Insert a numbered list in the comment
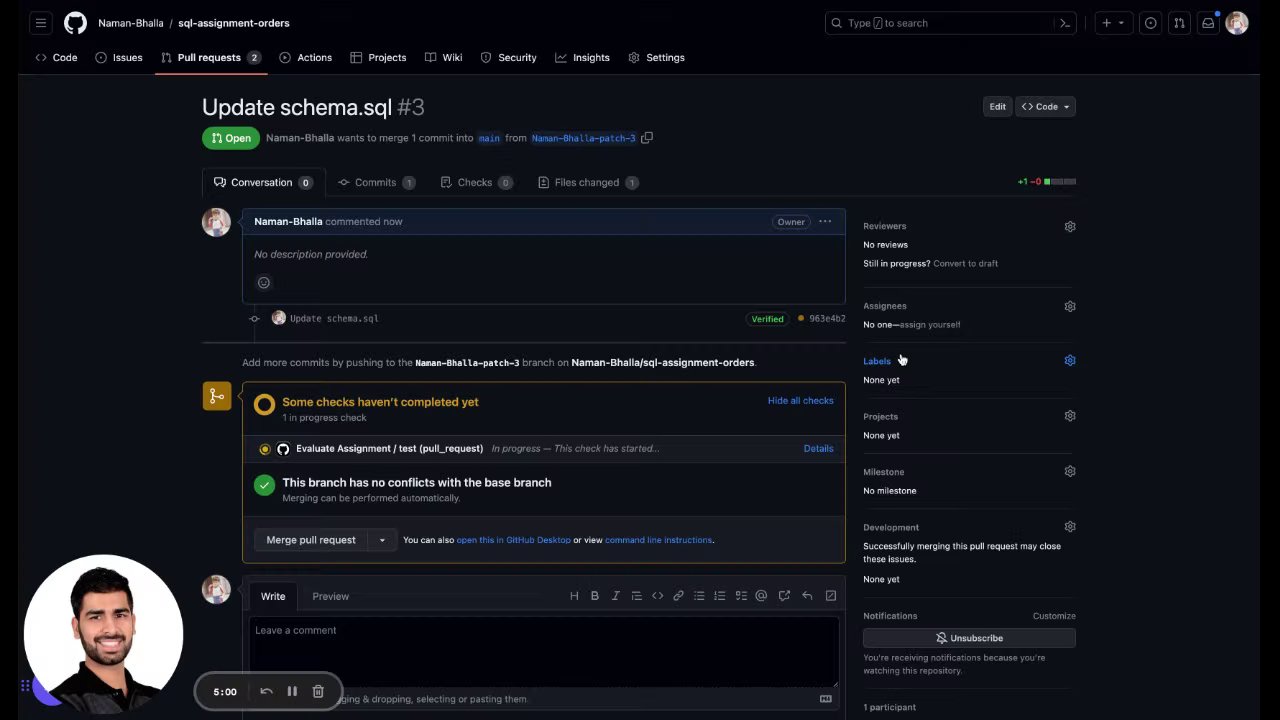The width and height of the screenshot is (1280, 720). tap(719, 596)
